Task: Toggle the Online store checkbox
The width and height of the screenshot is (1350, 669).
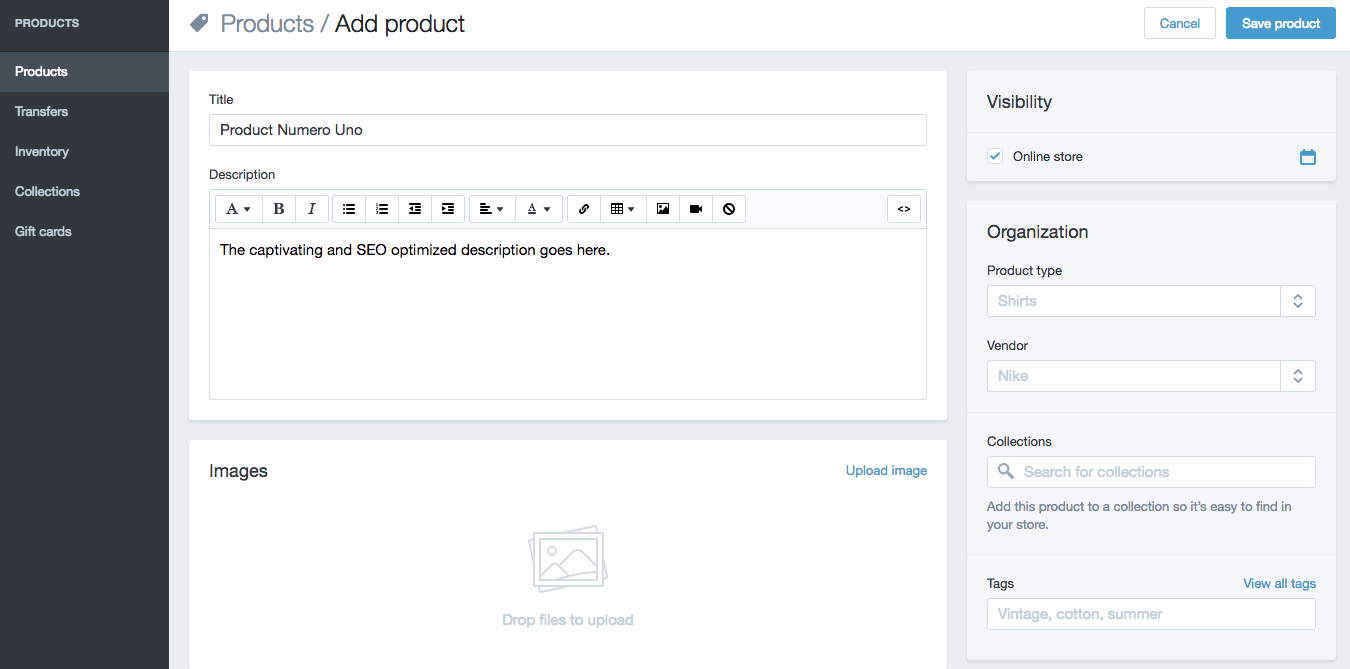Action: [x=995, y=156]
